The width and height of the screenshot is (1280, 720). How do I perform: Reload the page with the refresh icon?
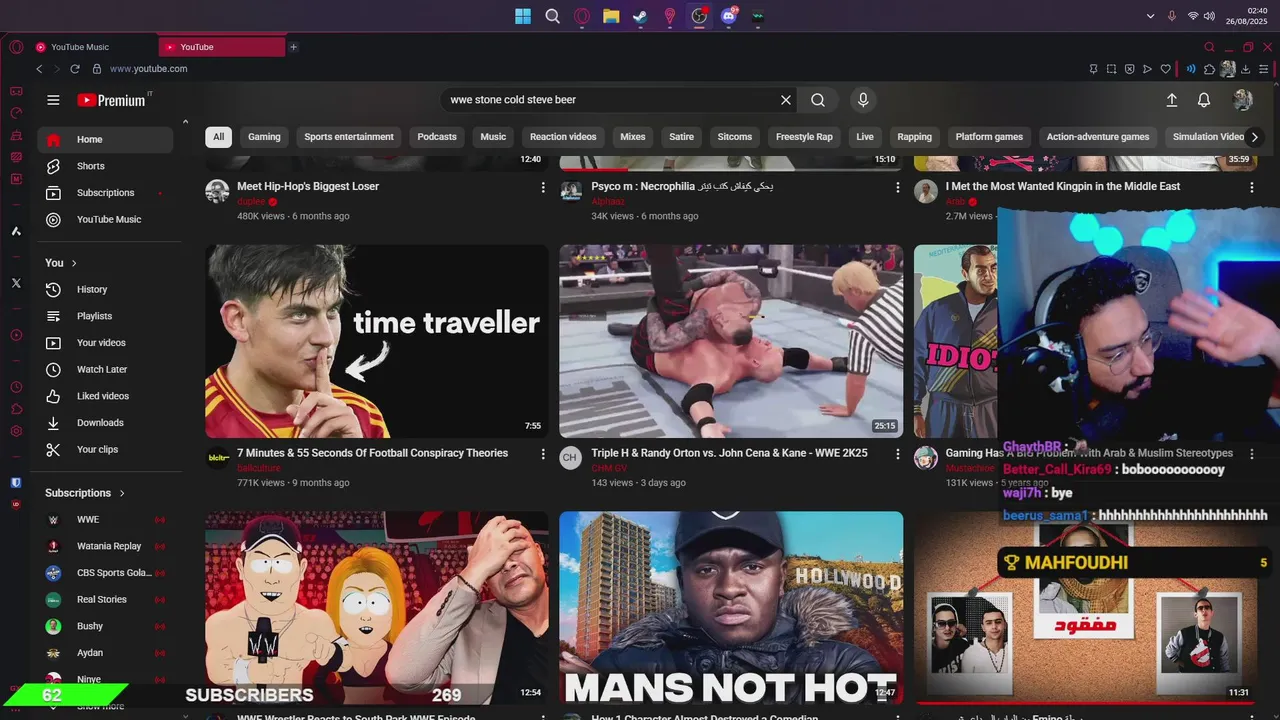(75, 69)
